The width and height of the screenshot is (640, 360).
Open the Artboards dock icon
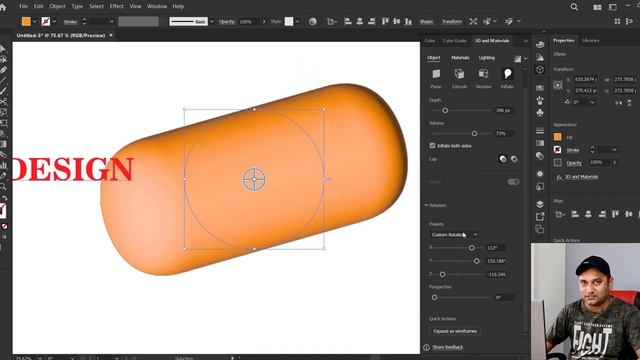click(540, 229)
